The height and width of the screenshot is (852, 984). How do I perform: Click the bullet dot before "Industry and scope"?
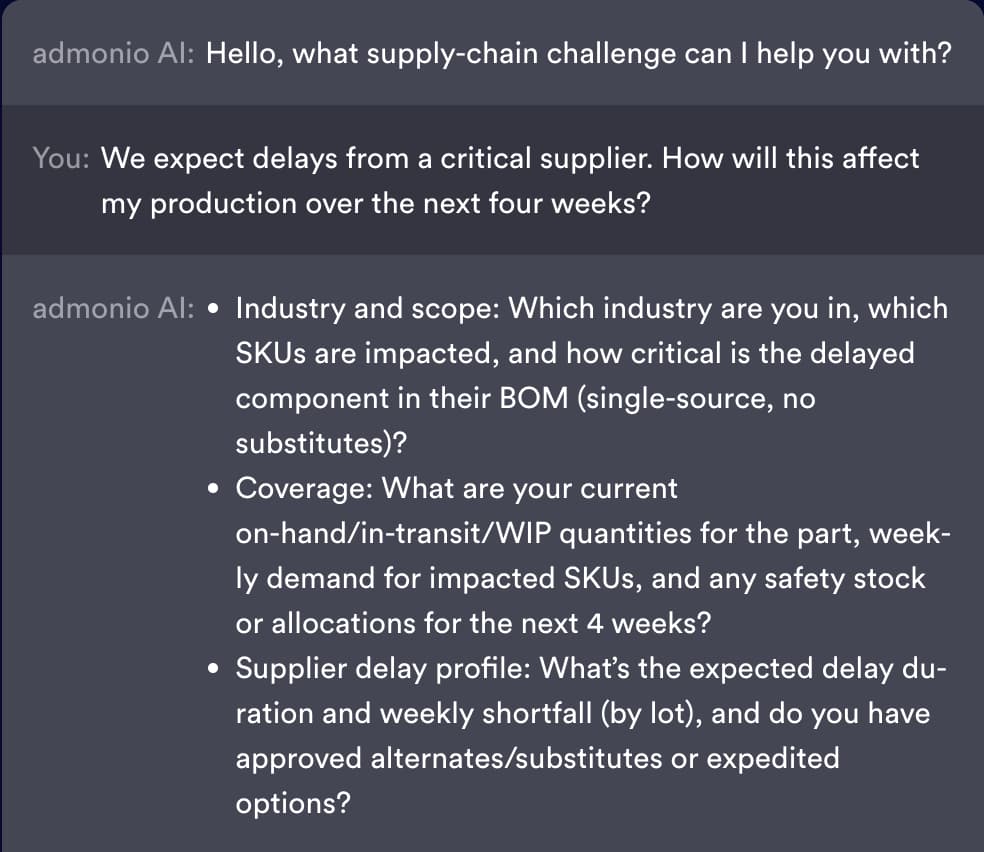215,309
